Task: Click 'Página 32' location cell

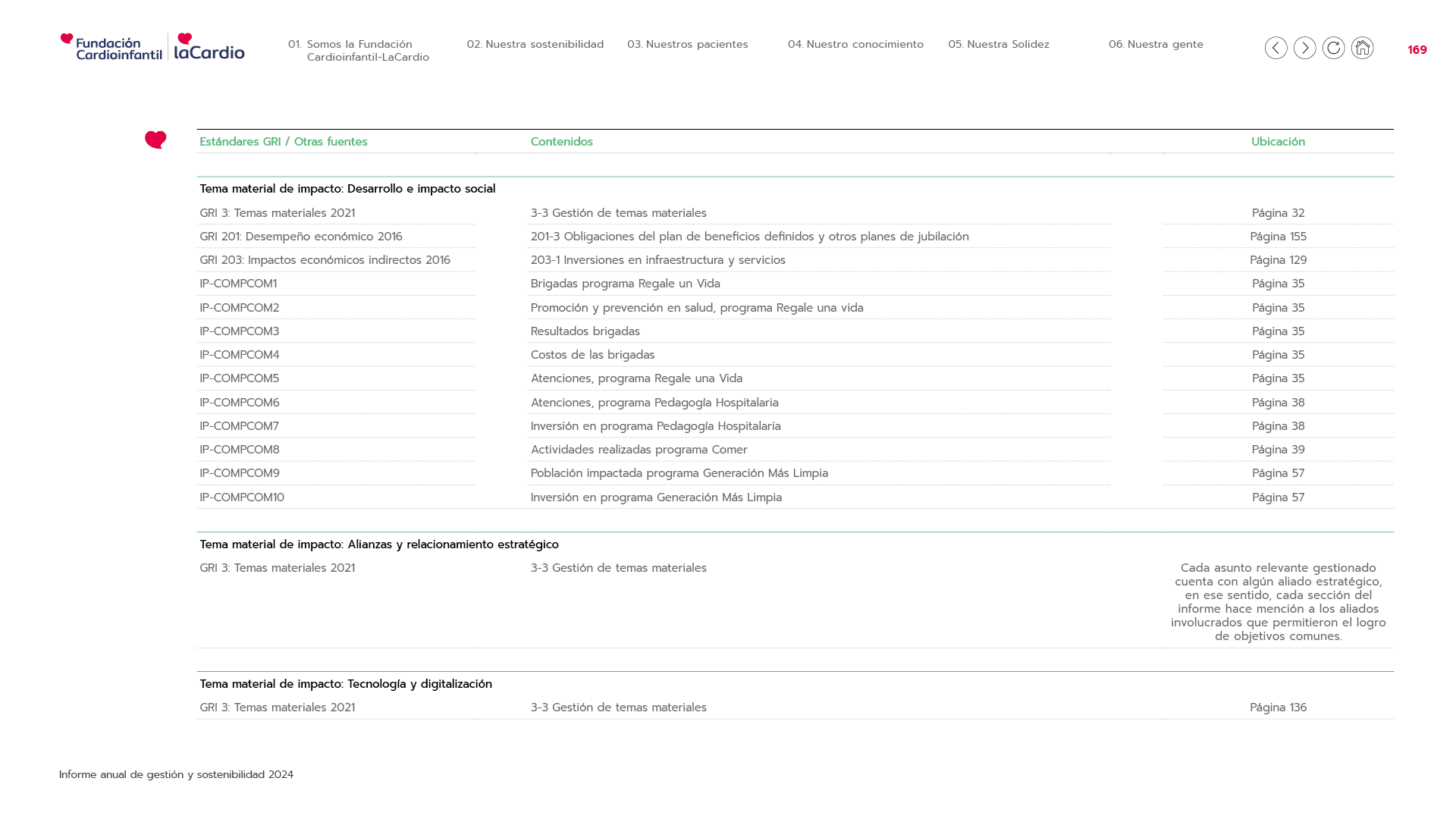Action: click(x=1278, y=213)
